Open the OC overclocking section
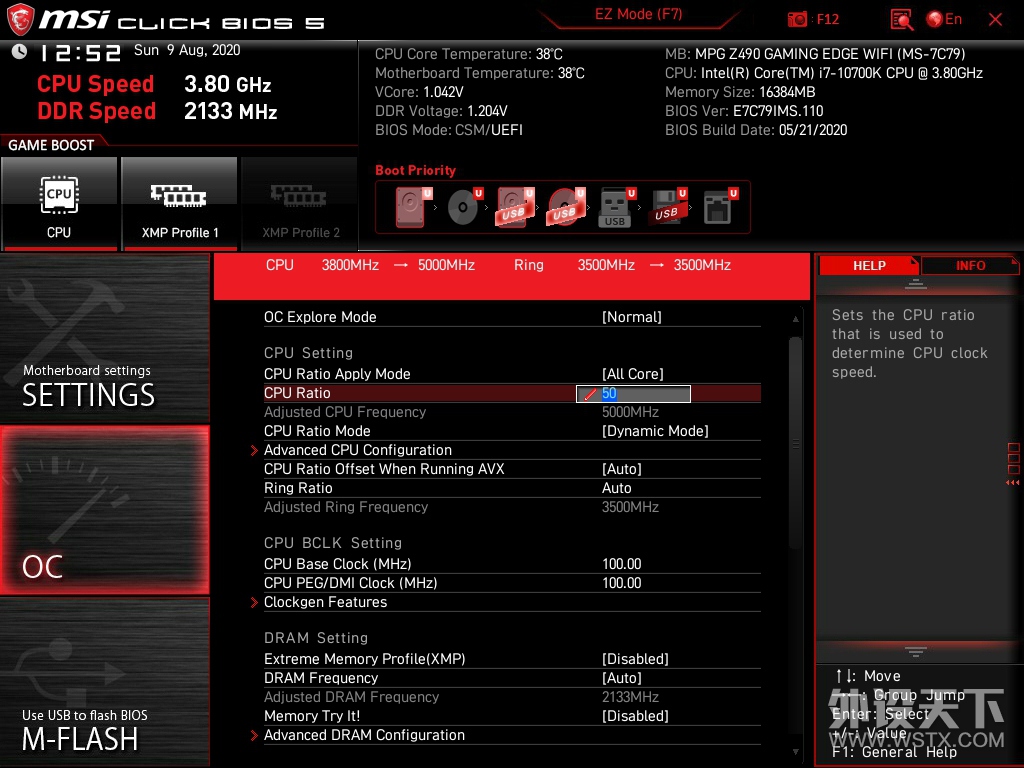Image resolution: width=1024 pixels, height=768 pixels. (x=105, y=510)
